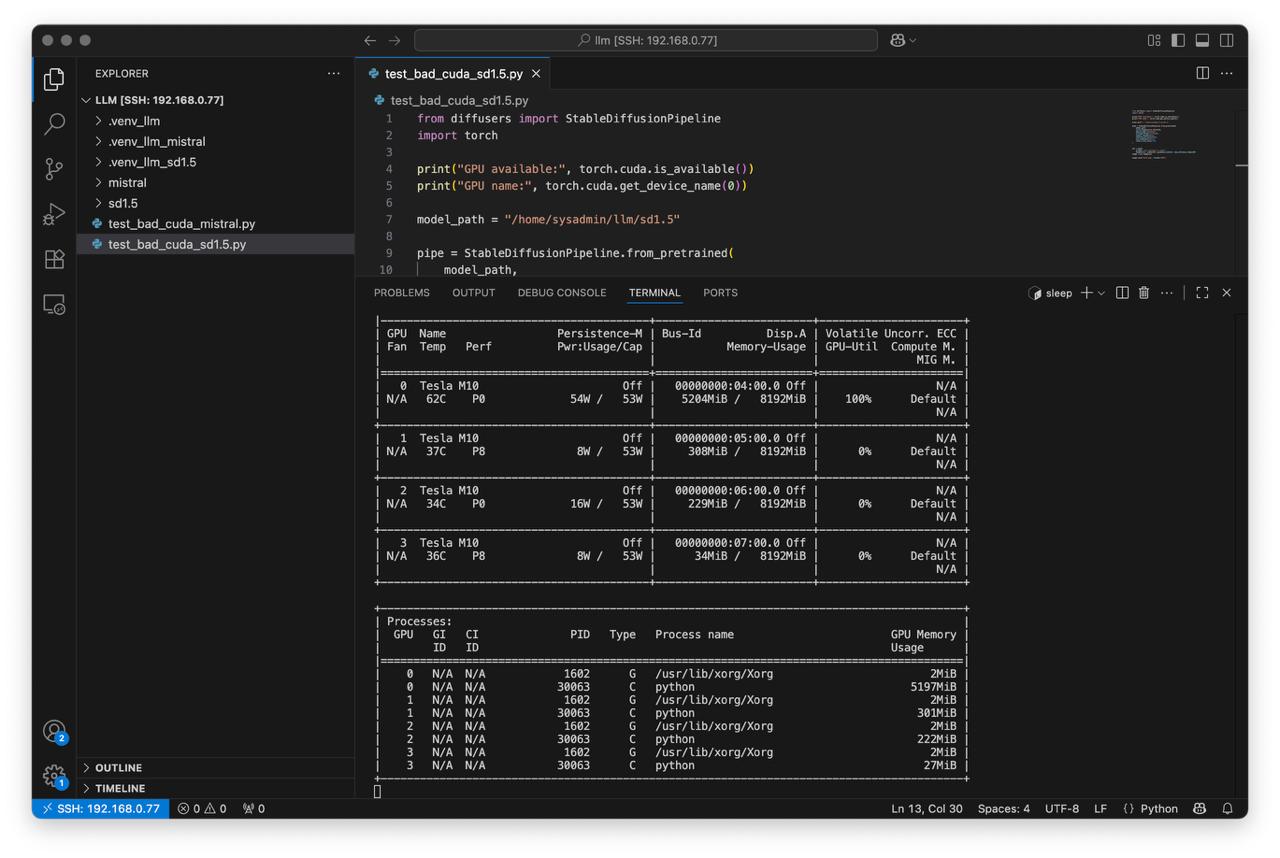The image size is (1280, 858).
Task: Click Ln 13, Col 30 position indicator
Action: (927, 808)
